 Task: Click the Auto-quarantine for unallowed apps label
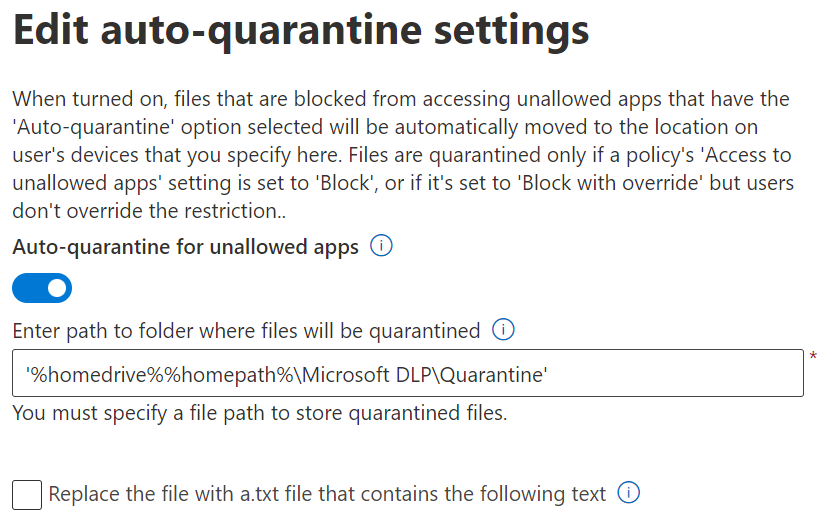click(186, 246)
